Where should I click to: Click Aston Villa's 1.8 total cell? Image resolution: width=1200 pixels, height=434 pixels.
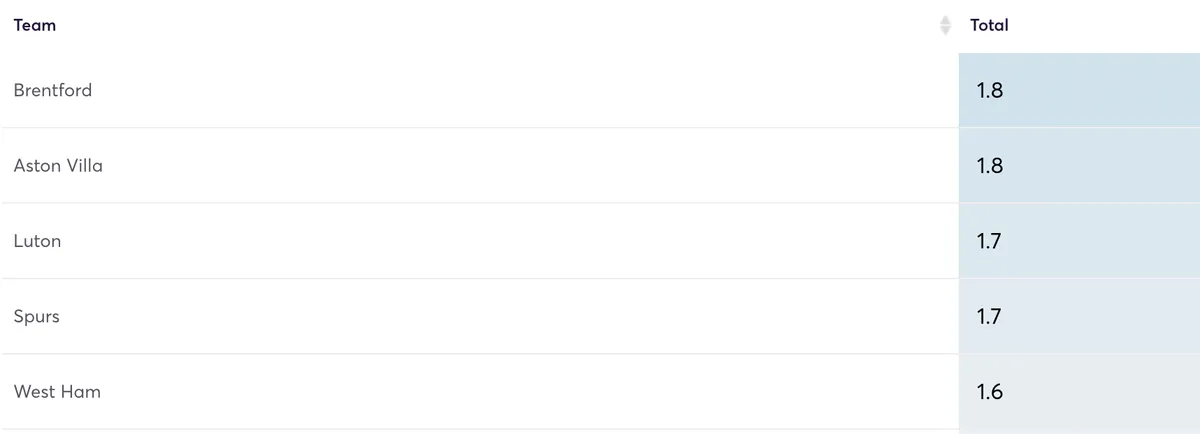(1079, 166)
